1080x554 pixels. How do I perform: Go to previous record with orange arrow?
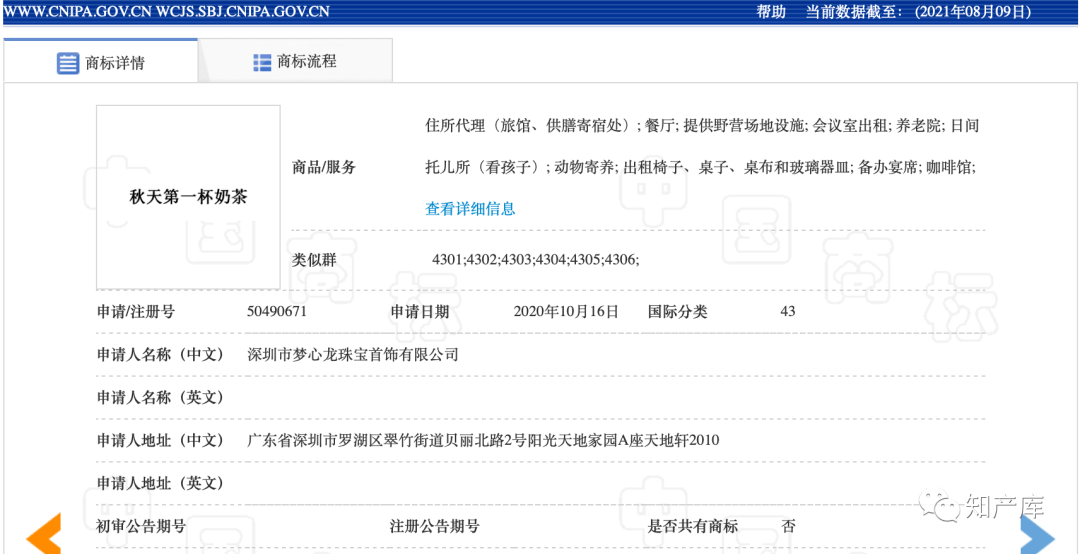[43, 533]
